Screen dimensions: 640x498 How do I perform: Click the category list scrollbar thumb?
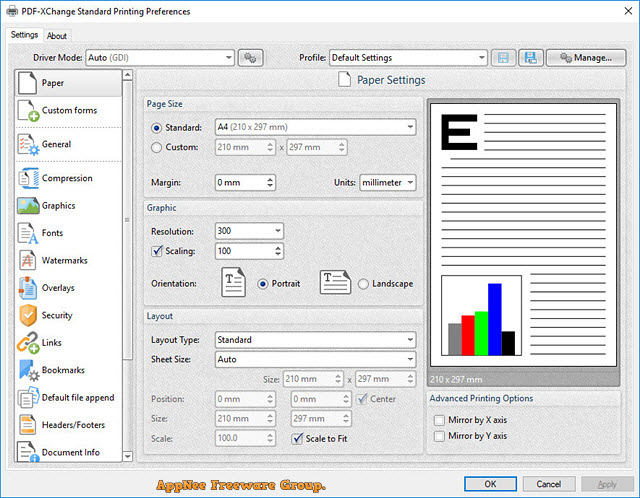[x=128, y=220]
